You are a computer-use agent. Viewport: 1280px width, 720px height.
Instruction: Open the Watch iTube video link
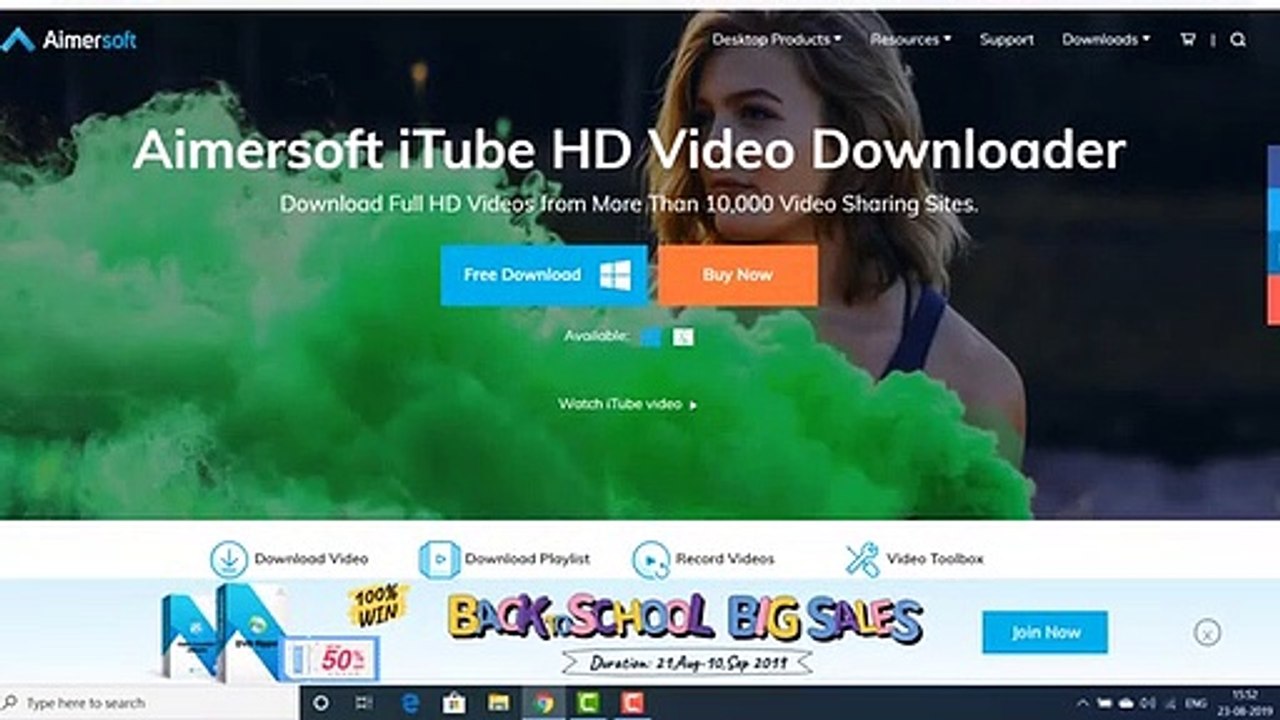pos(628,404)
